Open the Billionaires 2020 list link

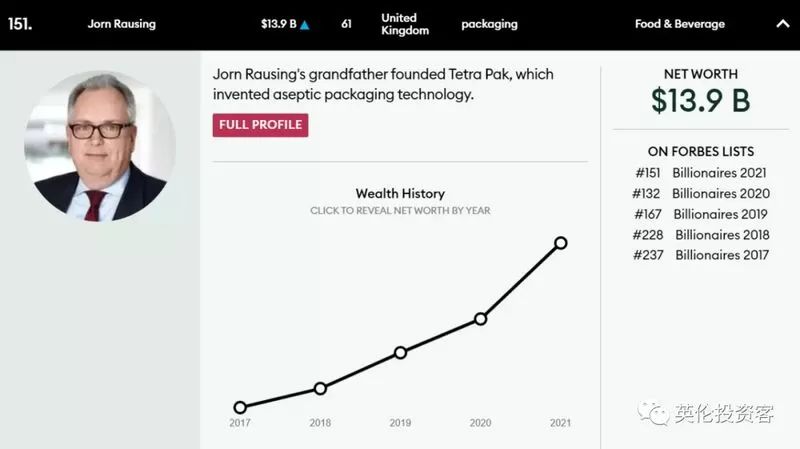point(720,193)
